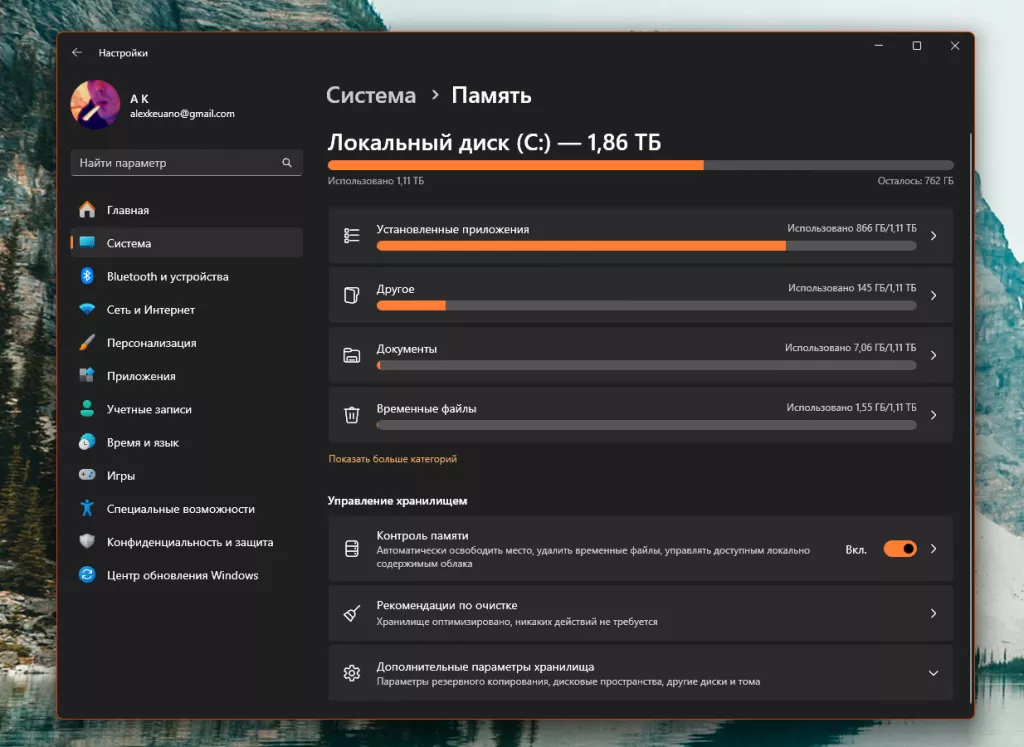Click the Сеть и Интернет Wi-Fi icon
Screen dimensions: 1024x747
[x=87, y=310]
